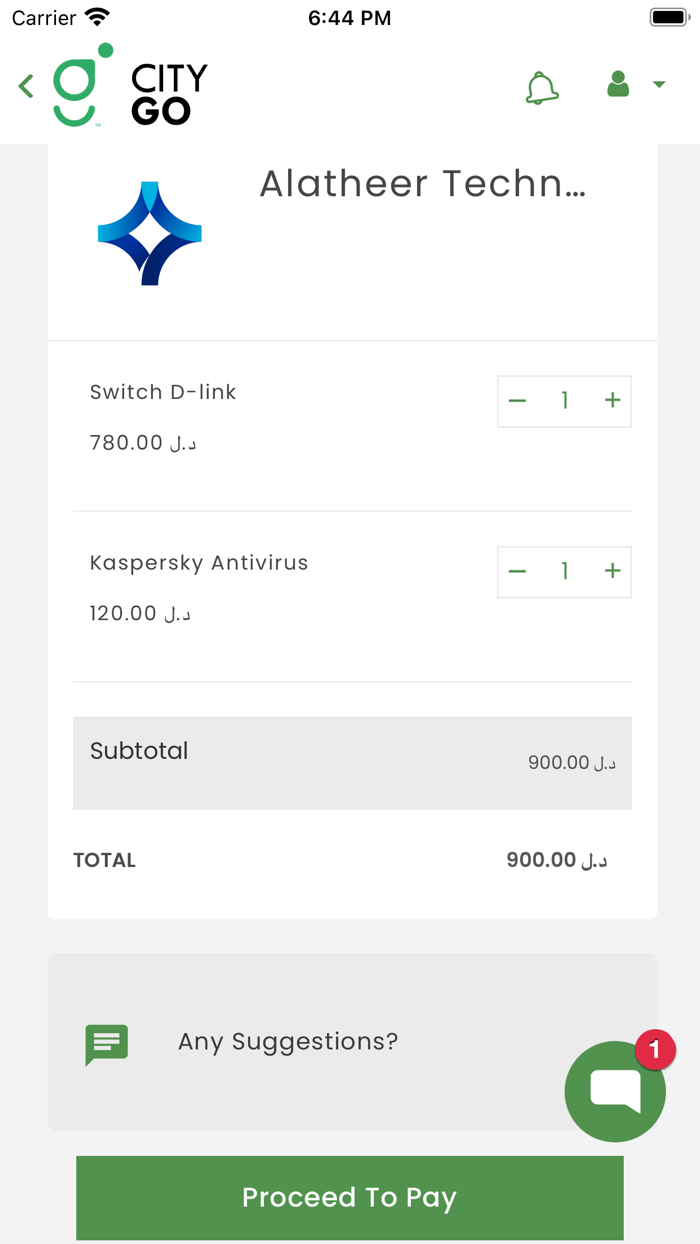700x1244 pixels.
Task: Increase Kaspersky Antivirus quantity
Action: 613,571
